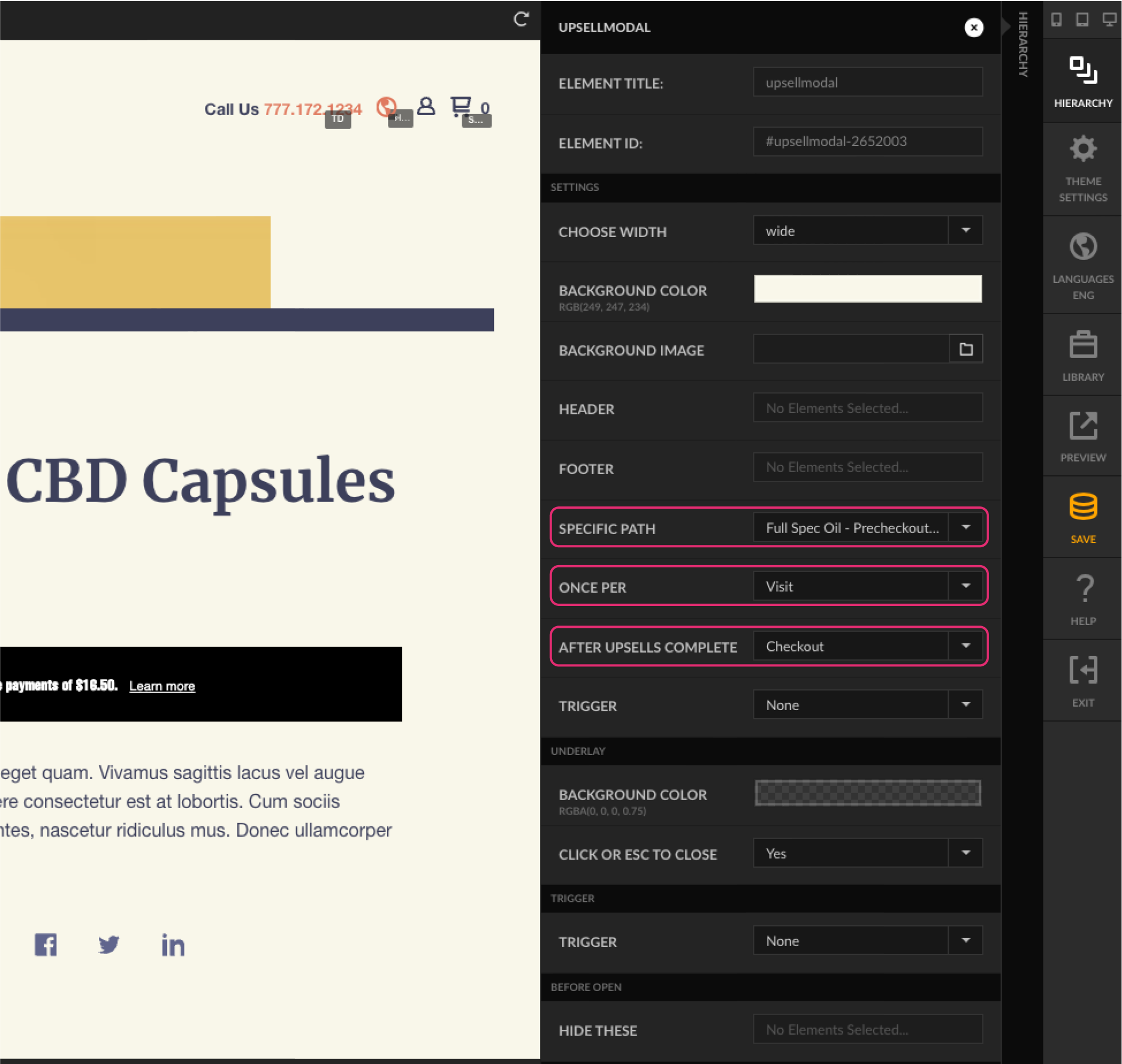
Task: Click the Background Image path field
Action: click(851, 349)
